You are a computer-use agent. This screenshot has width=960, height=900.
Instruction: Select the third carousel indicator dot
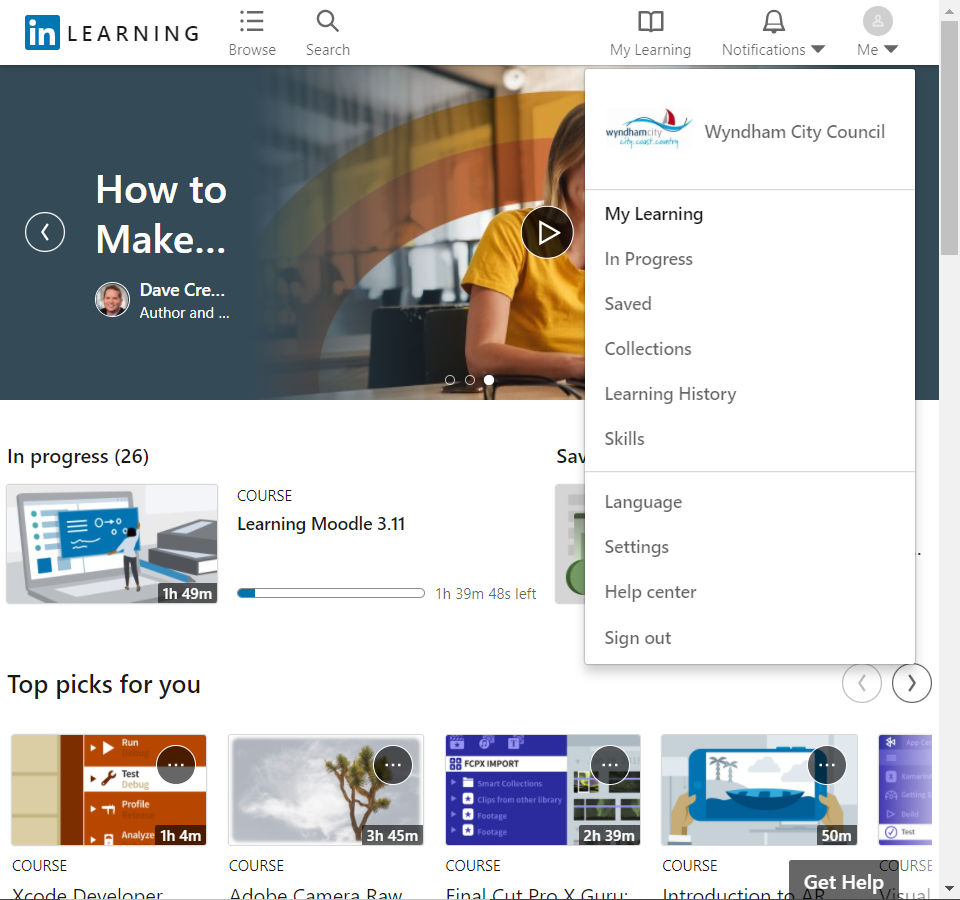coord(489,380)
